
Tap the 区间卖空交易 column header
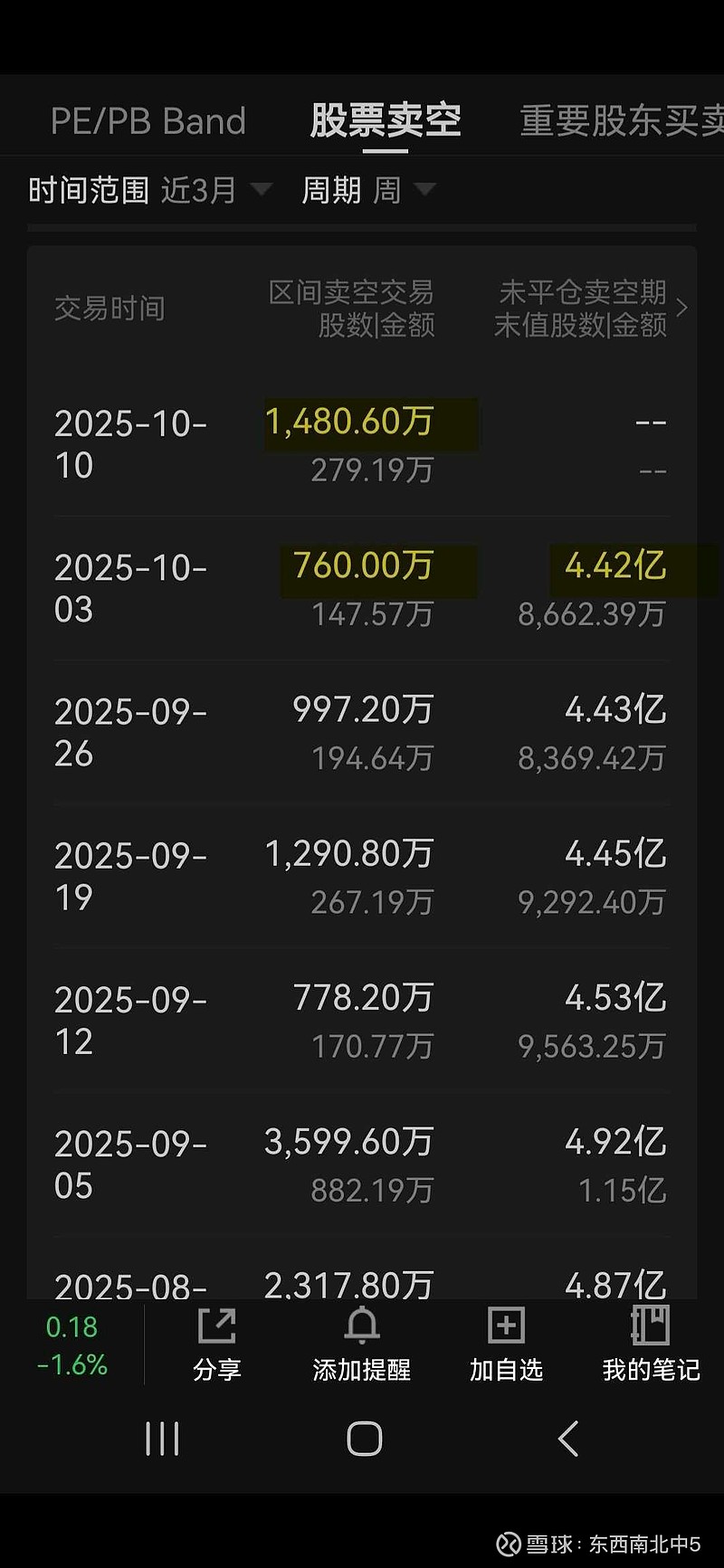click(352, 309)
